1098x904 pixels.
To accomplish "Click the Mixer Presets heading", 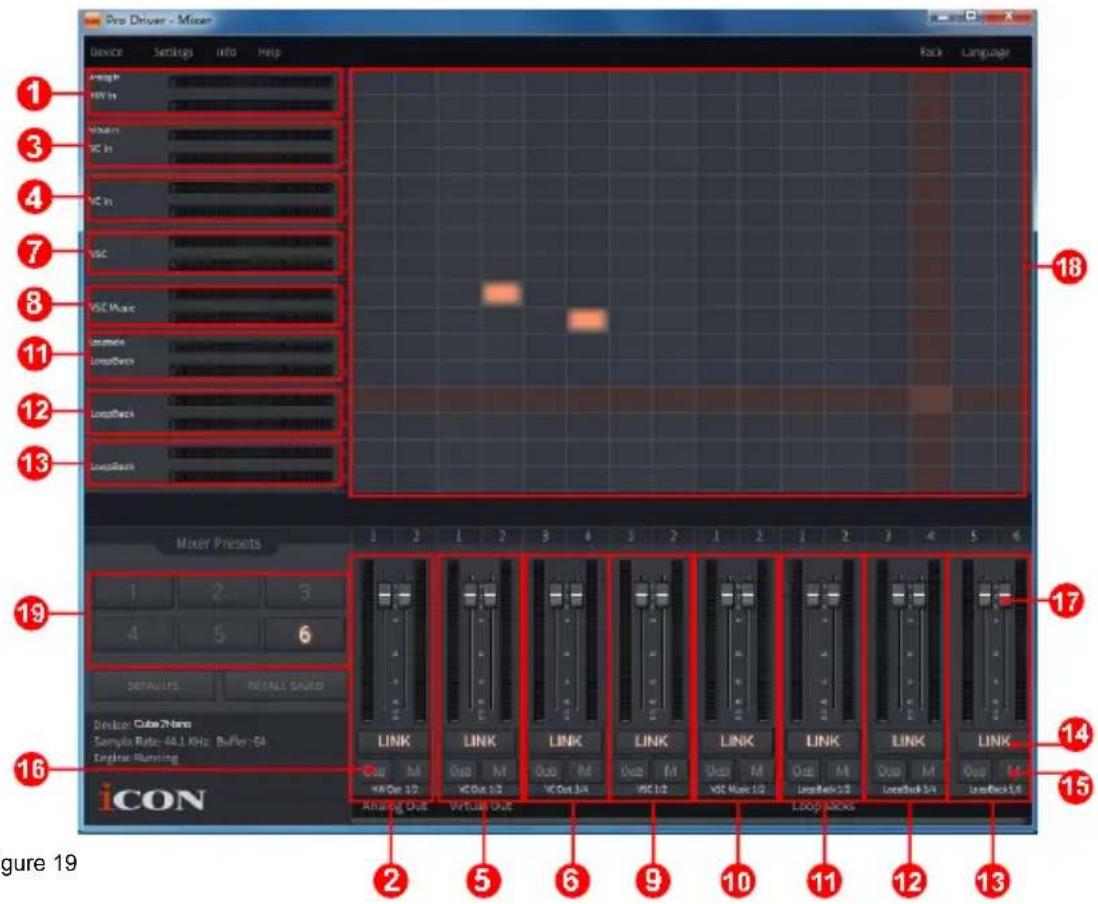I will [x=218, y=543].
